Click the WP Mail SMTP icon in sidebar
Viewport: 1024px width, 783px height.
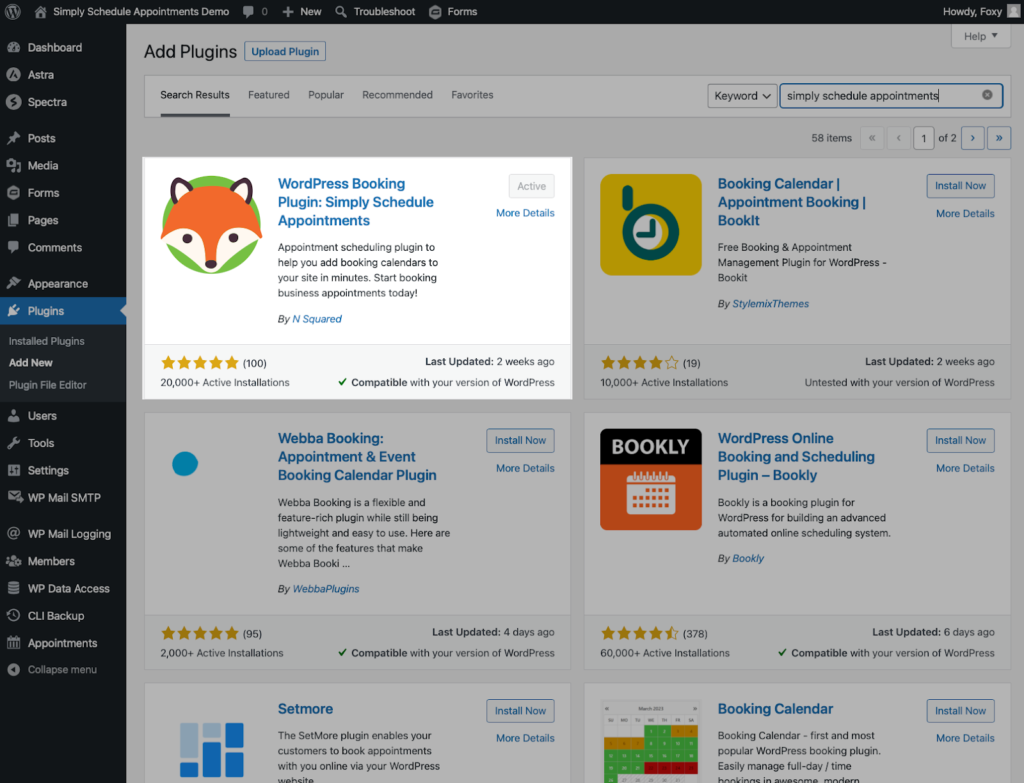click(x=15, y=497)
